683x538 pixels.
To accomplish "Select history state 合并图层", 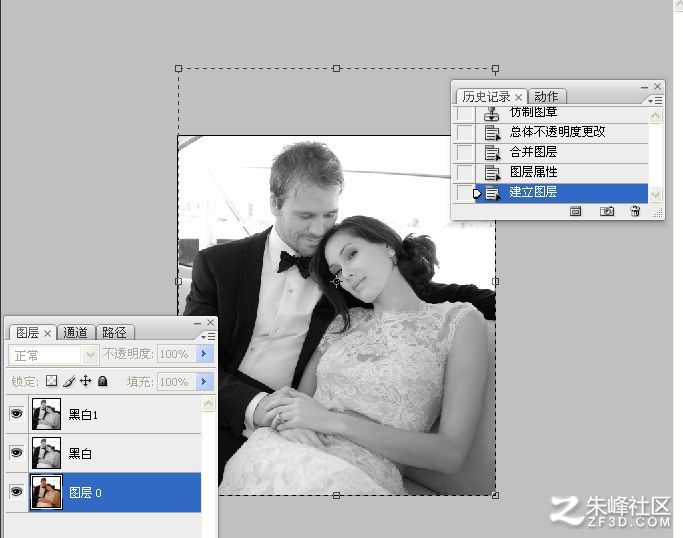I will coord(533,152).
